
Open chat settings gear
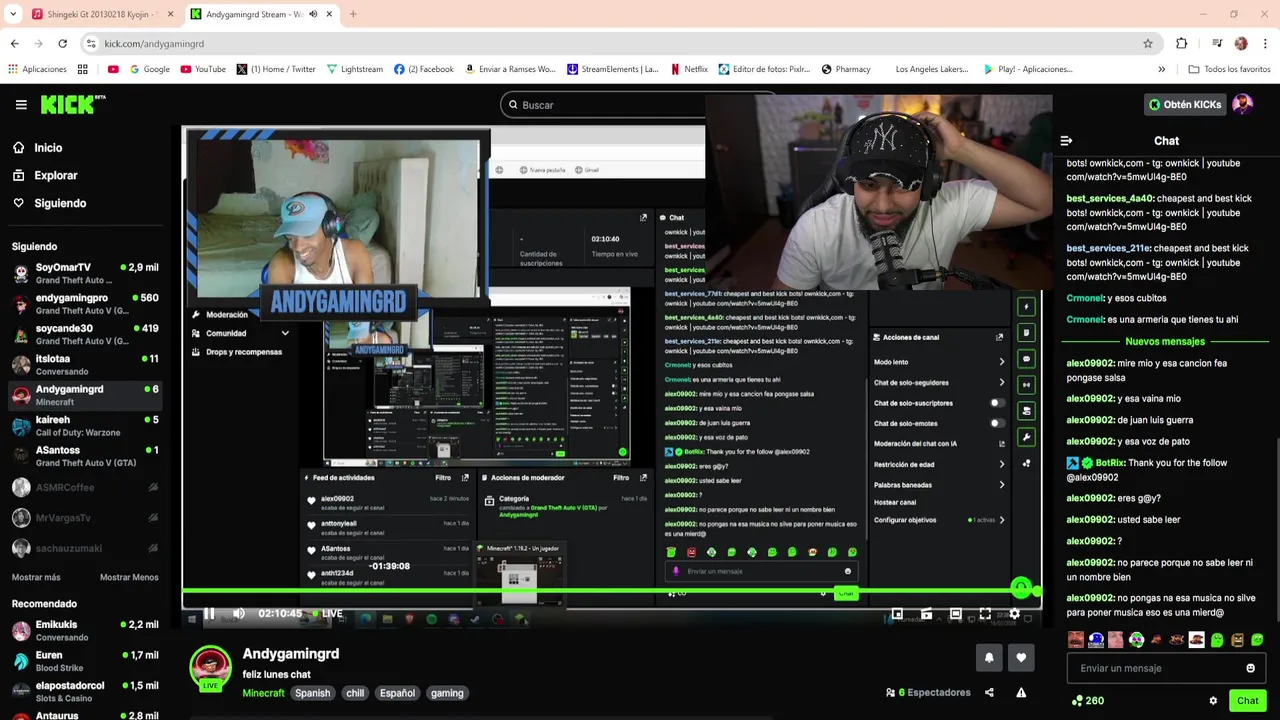[1213, 701]
